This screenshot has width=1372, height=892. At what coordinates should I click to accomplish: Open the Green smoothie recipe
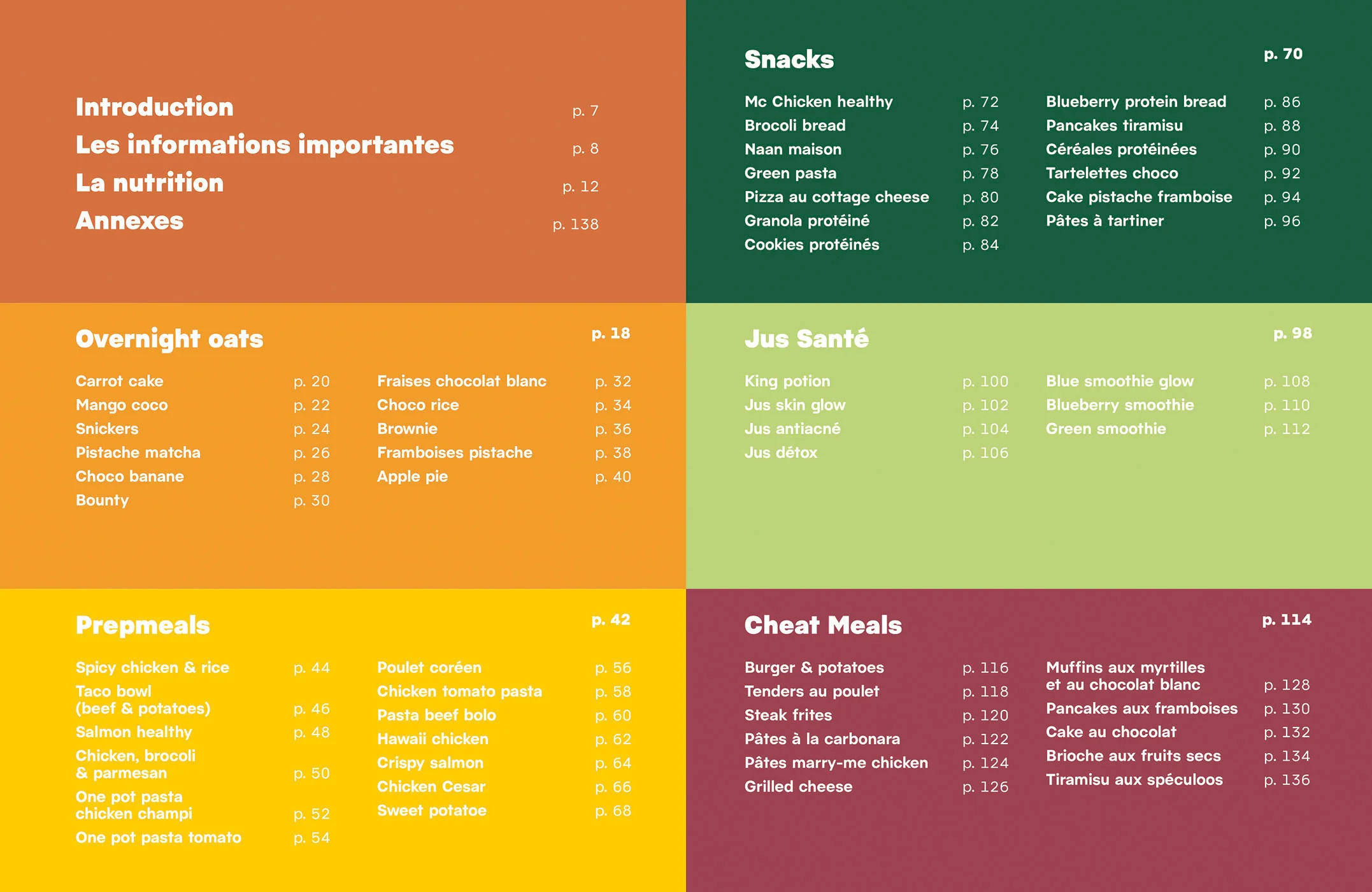(1106, 429)
